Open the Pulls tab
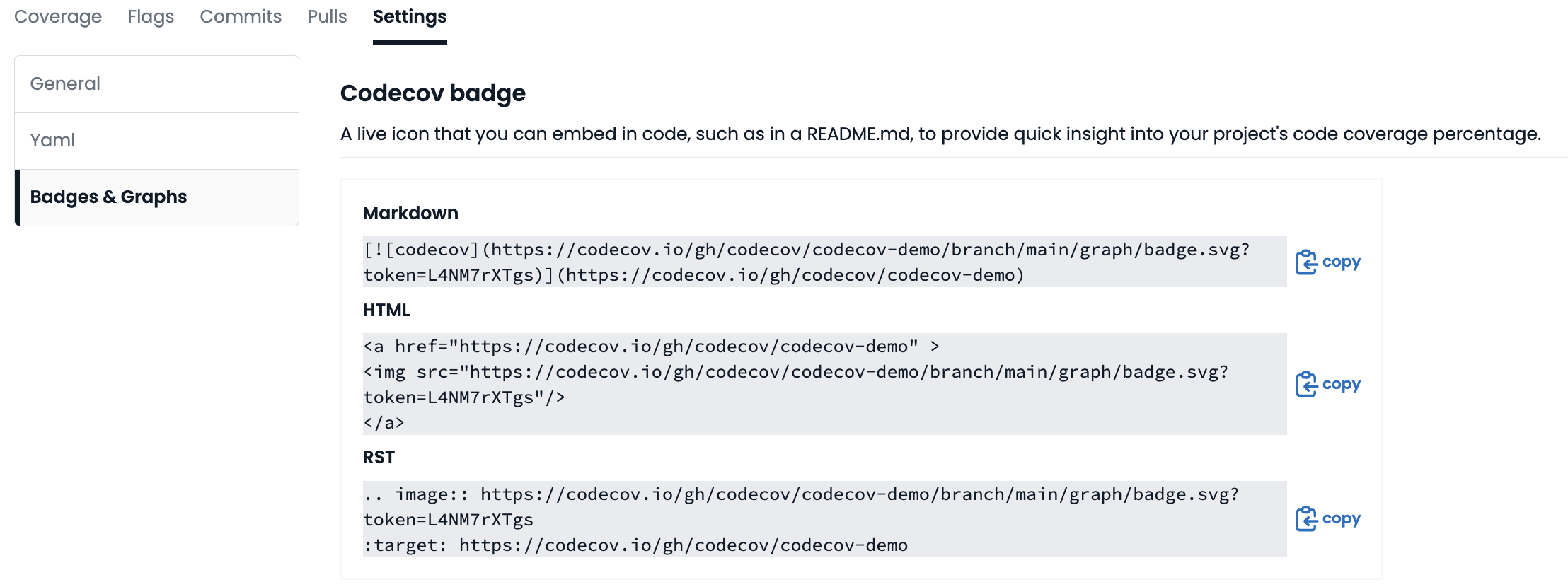Image resolution: width=1568 pixels, height=587 pixels. [327, 17]
